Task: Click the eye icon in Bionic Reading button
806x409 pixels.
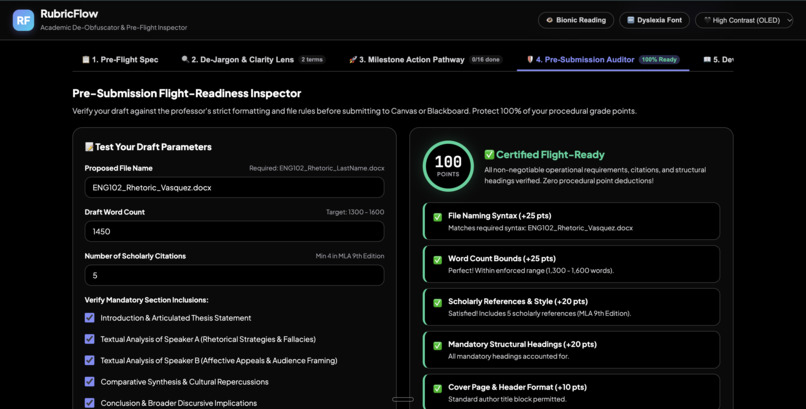Action: [x=549, y=20]
